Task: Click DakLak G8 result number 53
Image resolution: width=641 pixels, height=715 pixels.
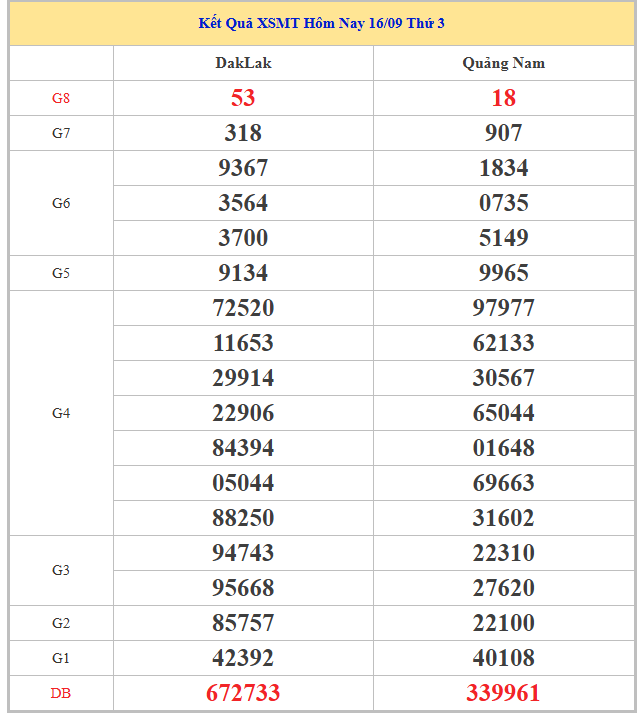Action: 243,98
